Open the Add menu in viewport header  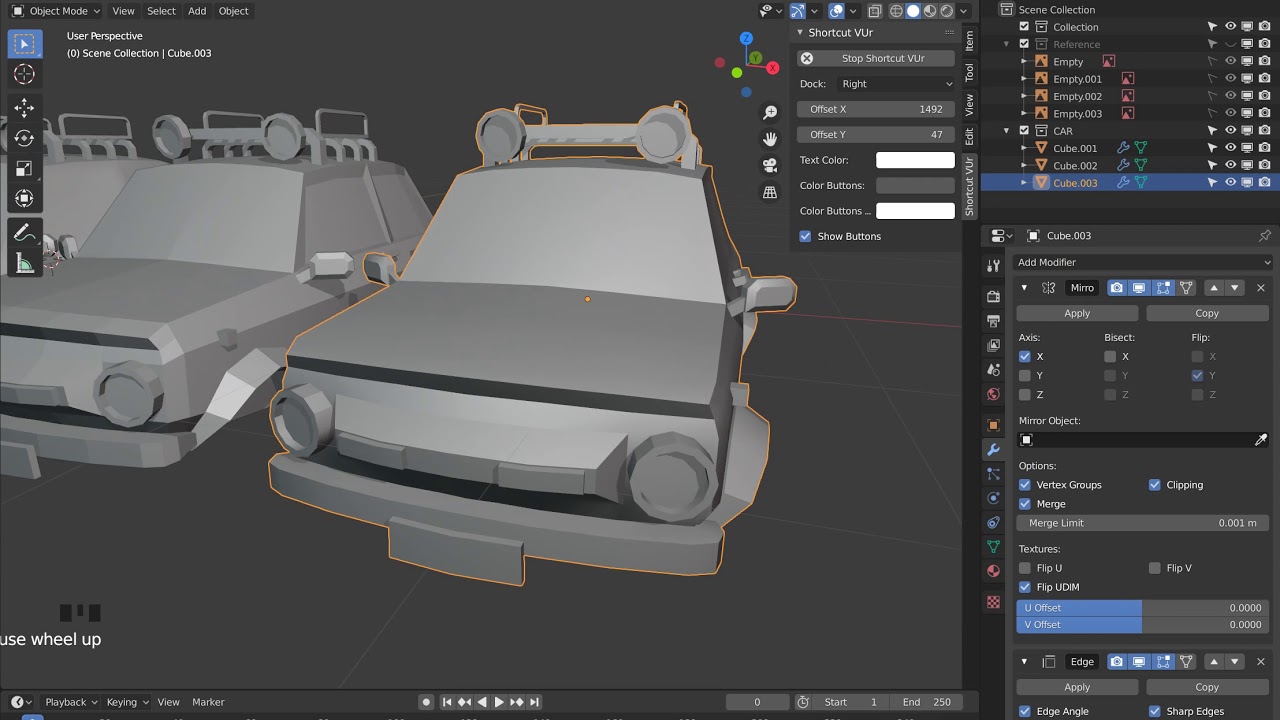point(197,11)
